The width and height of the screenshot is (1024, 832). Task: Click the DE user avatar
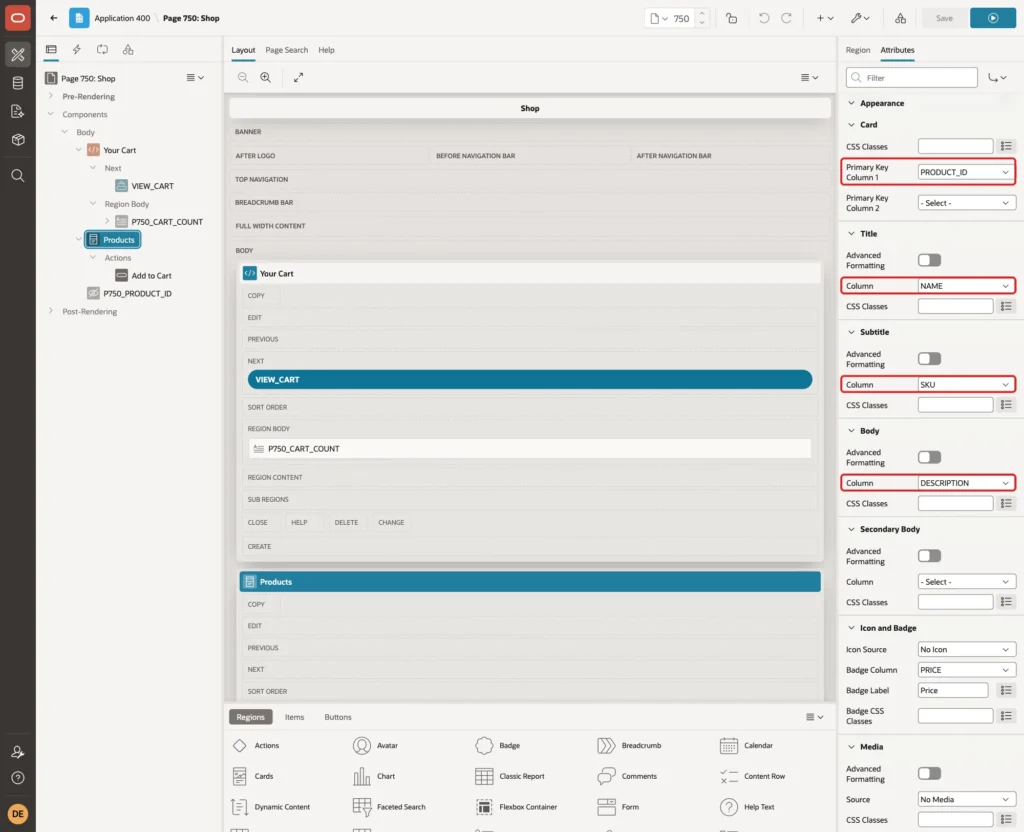point(18,814)
